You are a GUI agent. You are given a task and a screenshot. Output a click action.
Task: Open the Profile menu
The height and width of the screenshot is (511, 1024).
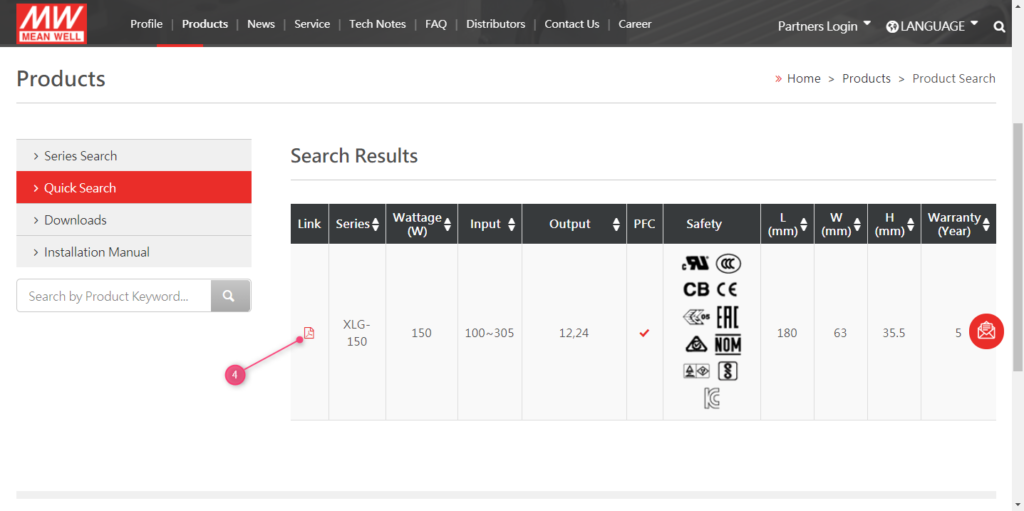pos(146,24)
